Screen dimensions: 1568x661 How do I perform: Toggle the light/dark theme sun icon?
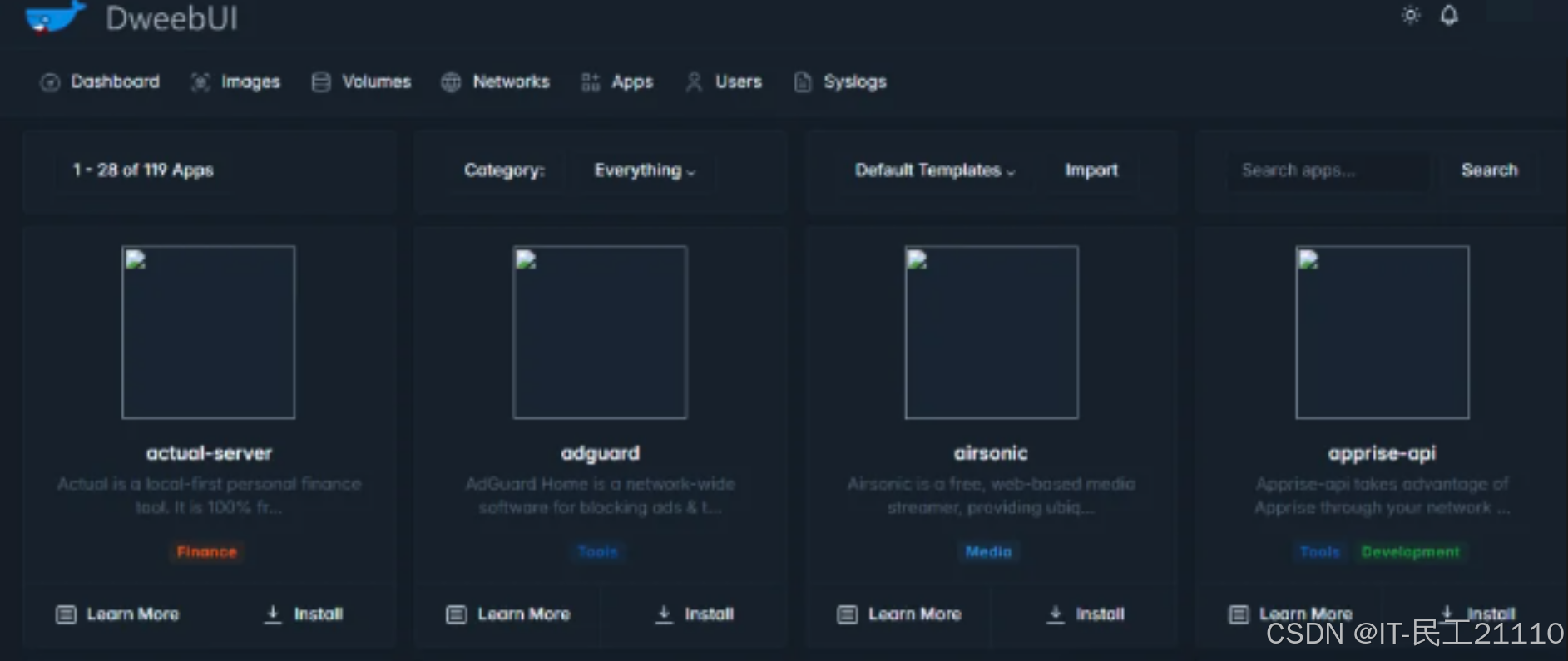[1411, 15]
